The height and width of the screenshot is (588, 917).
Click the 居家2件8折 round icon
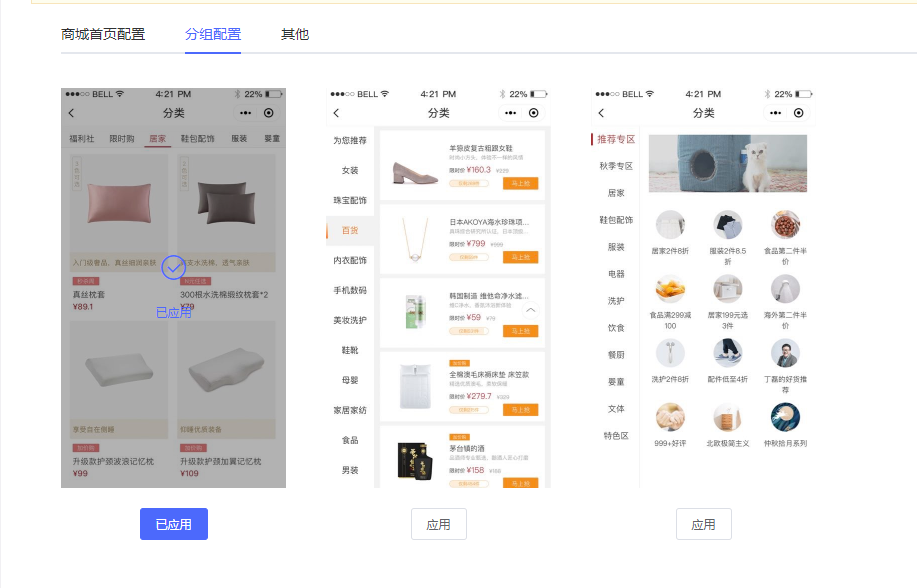670,225
